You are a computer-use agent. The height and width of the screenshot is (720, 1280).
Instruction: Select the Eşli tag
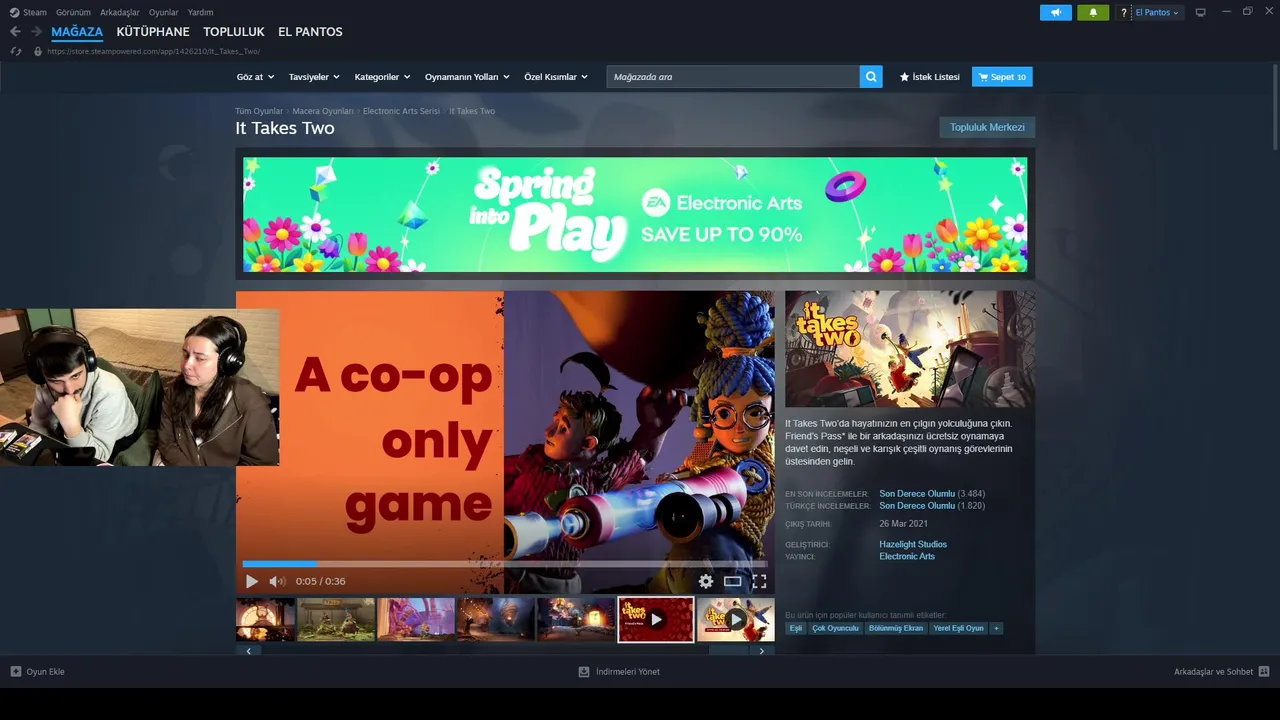pos(796,628)
